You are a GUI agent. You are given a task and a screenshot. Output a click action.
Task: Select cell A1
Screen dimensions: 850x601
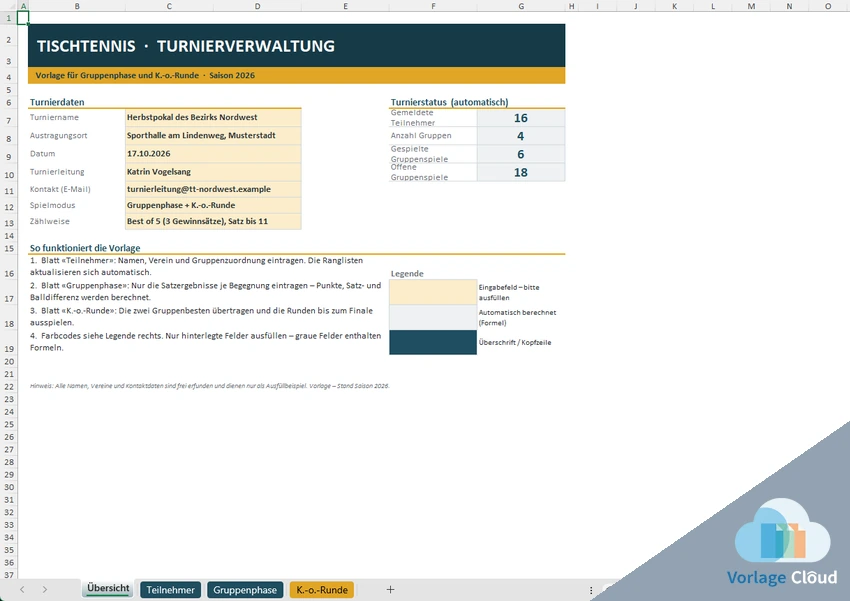[23, 18]
